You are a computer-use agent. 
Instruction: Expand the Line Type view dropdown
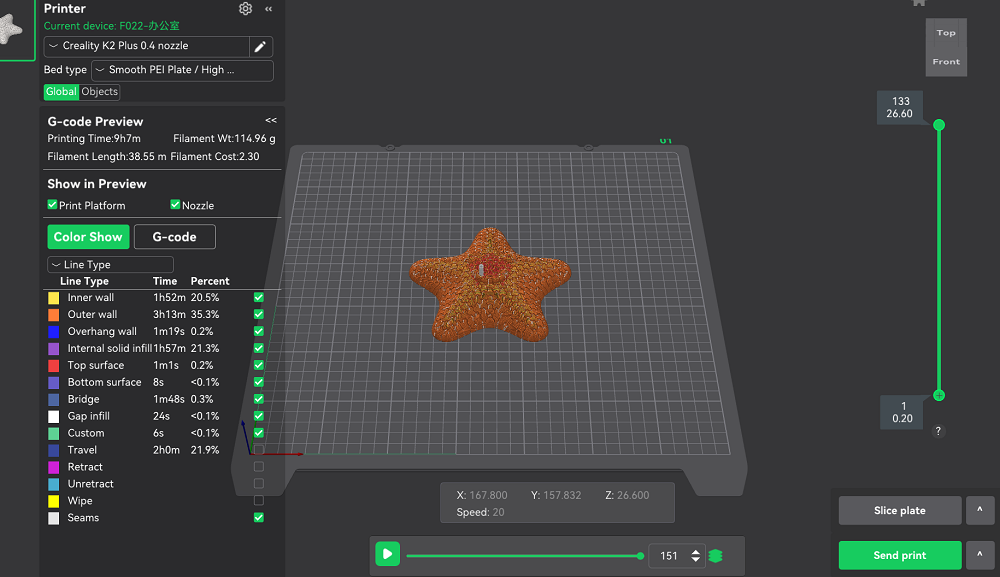[110, 265]
